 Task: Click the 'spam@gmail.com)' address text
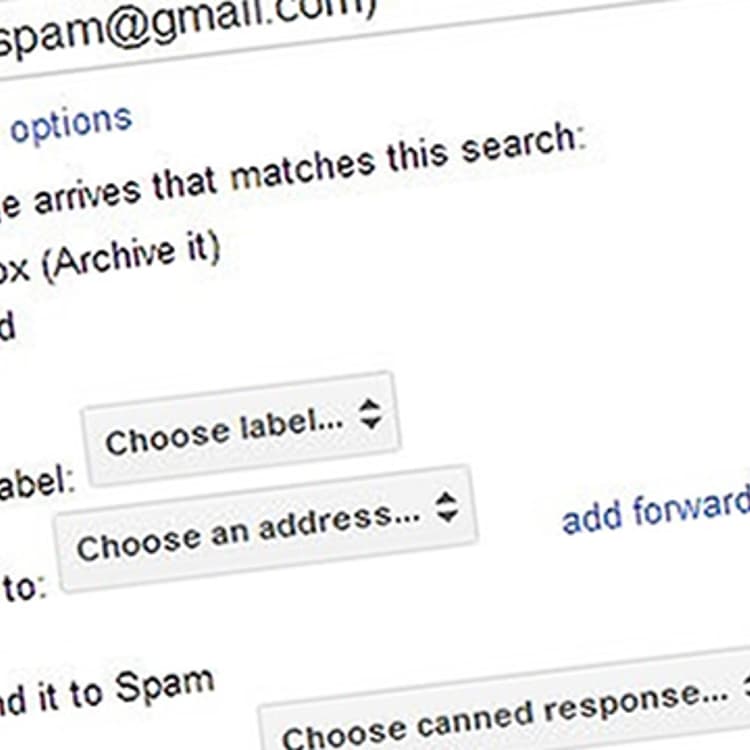pos(189,26)
